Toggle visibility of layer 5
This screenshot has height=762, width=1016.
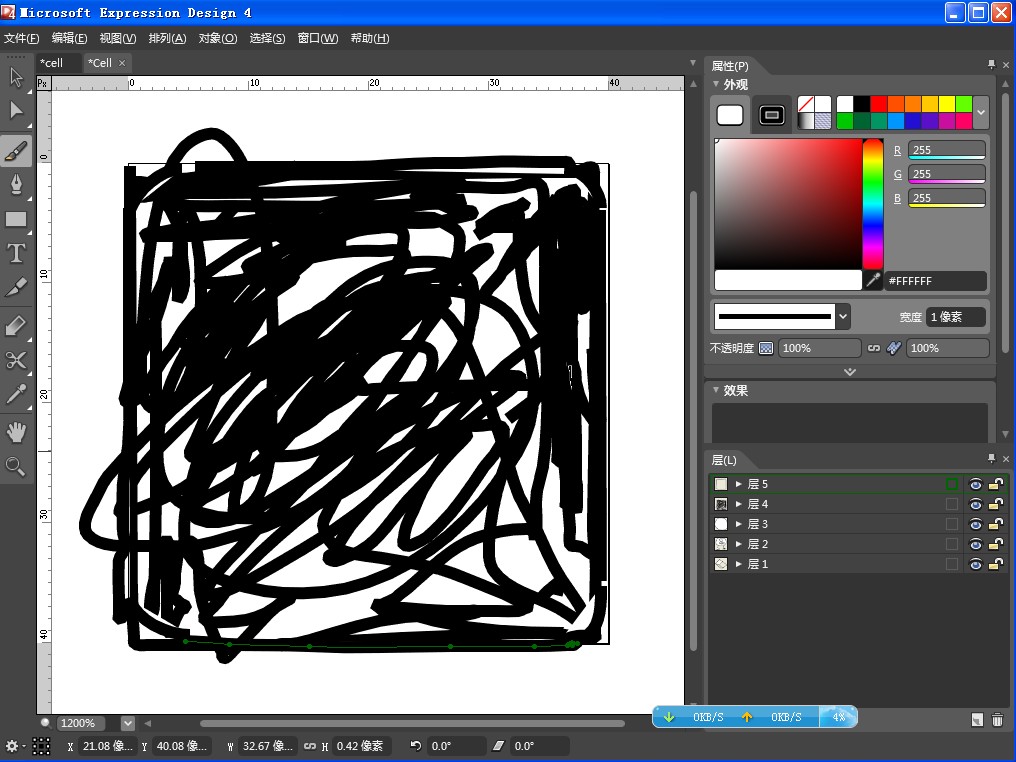975,484
